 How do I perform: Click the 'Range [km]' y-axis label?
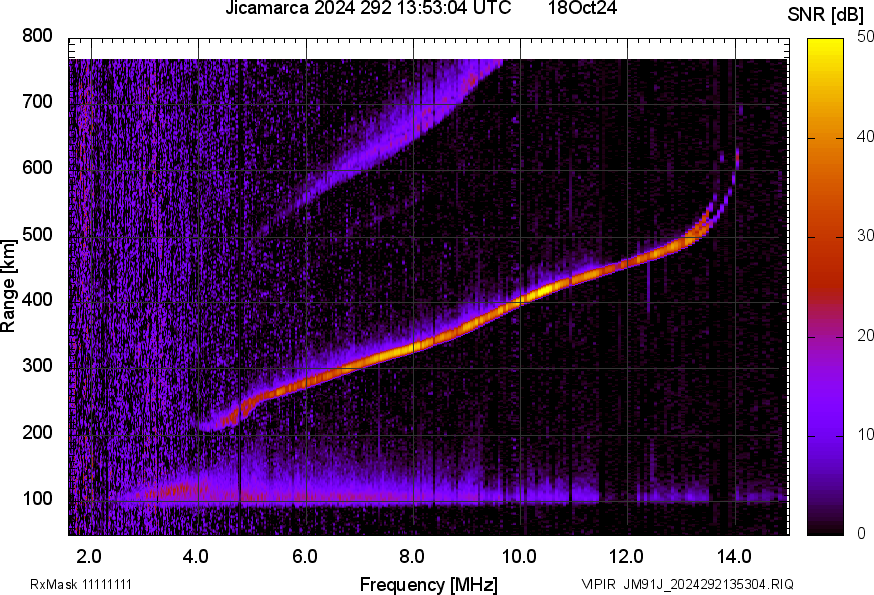point(8,286)
